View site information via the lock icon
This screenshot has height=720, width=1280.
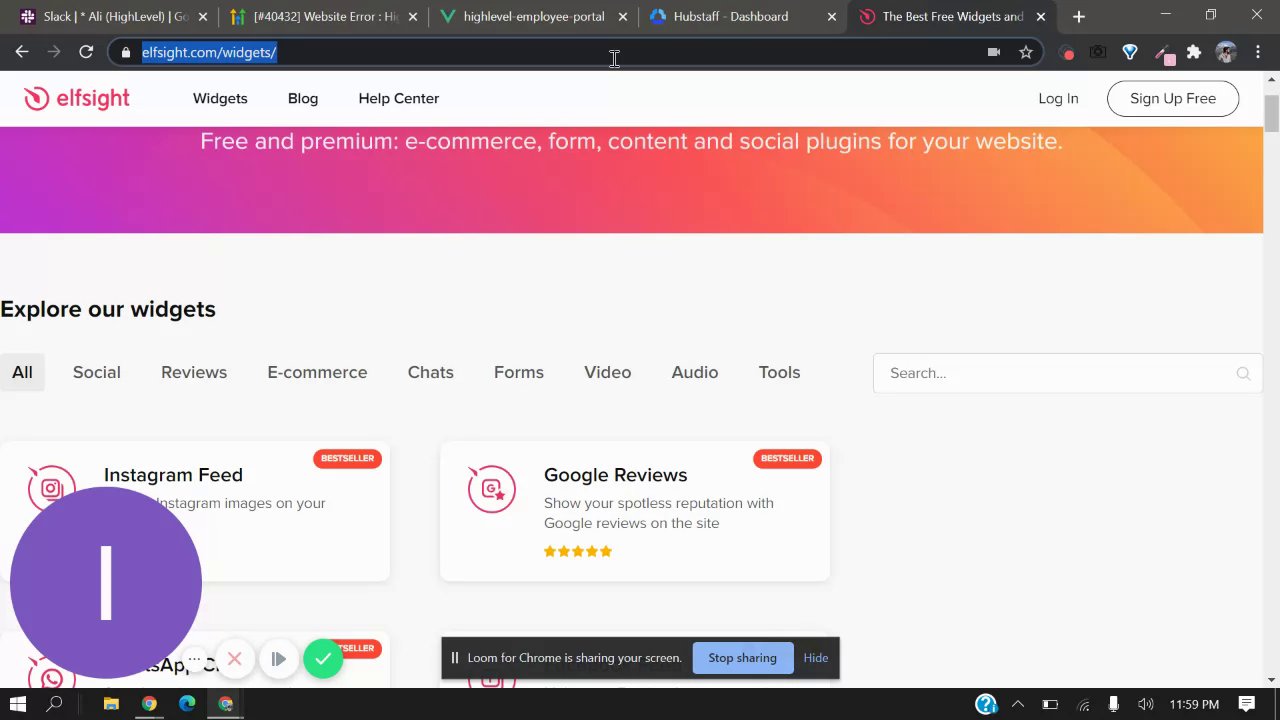click(125, 52)
